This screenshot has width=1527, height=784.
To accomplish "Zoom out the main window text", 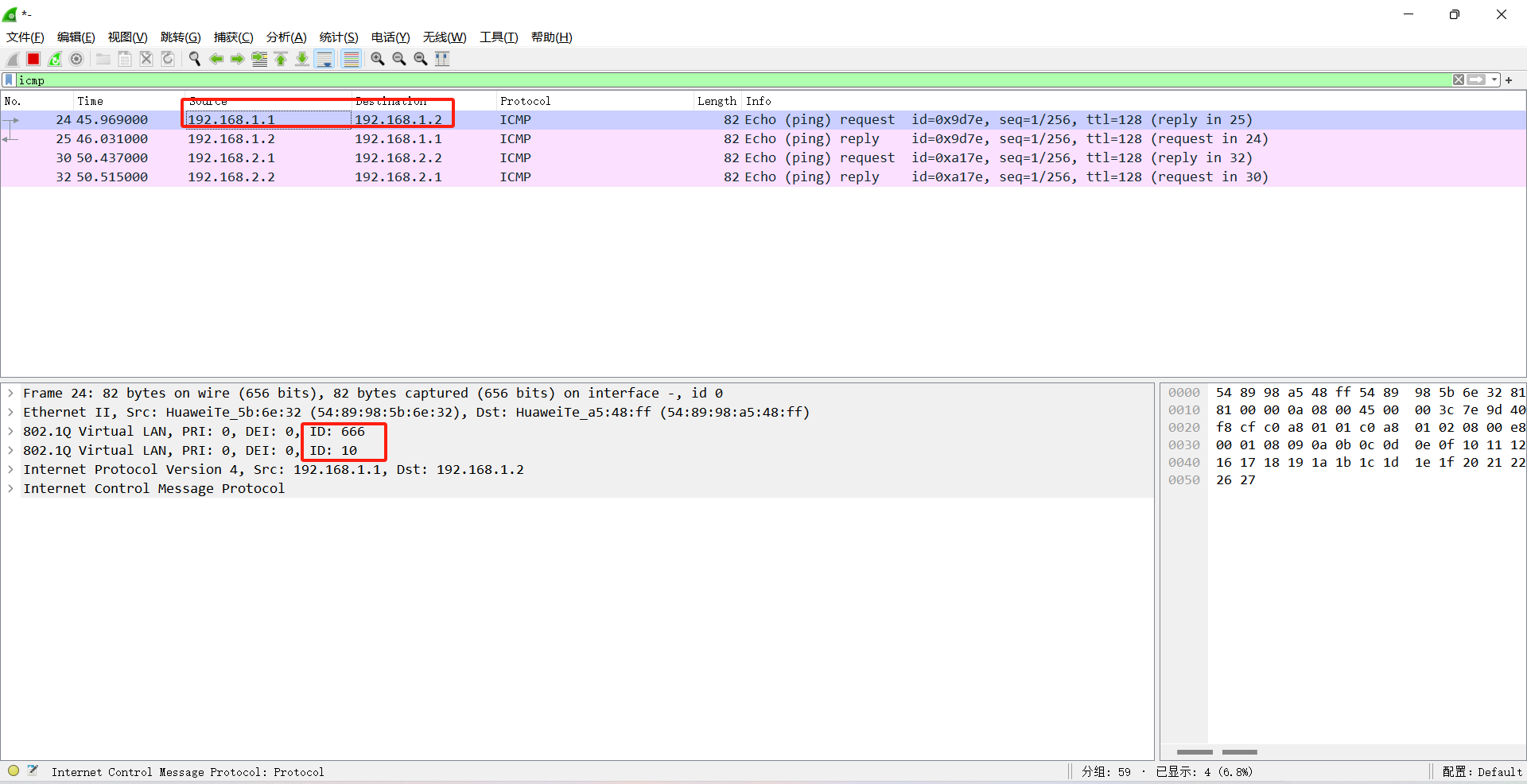I will (399, 59).
